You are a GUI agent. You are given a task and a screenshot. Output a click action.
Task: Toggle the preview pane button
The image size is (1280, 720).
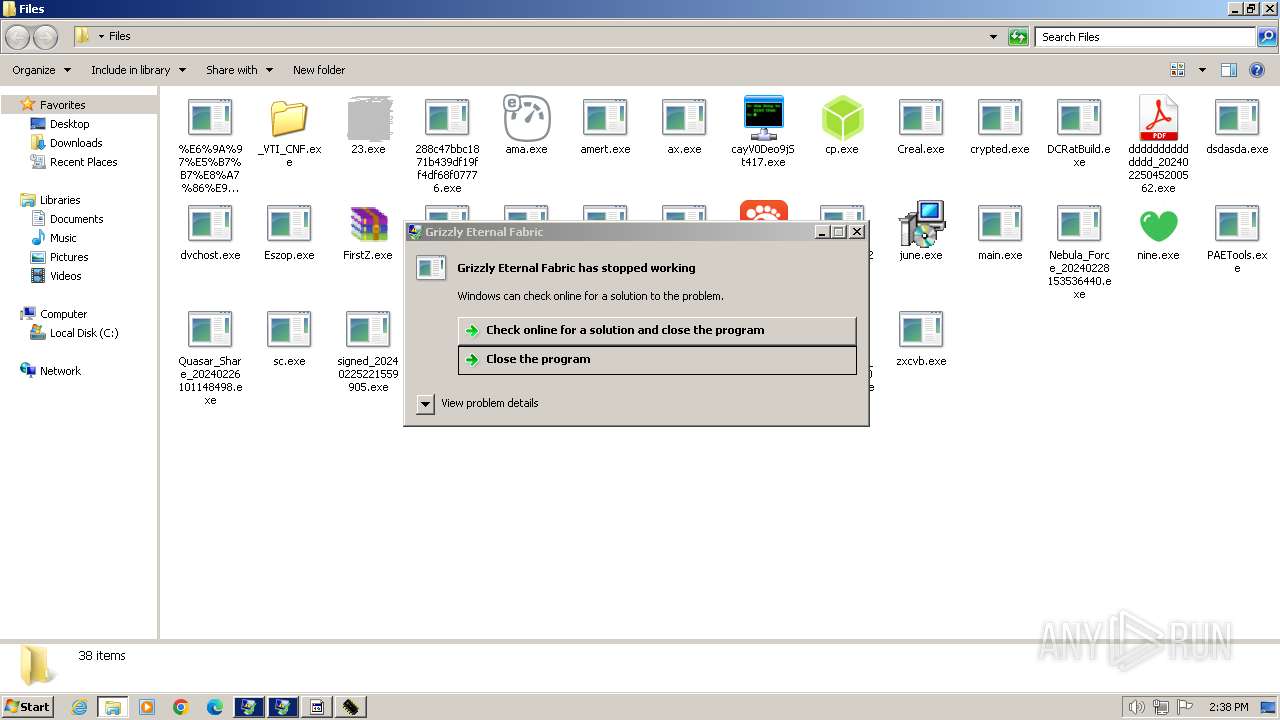1229,70
